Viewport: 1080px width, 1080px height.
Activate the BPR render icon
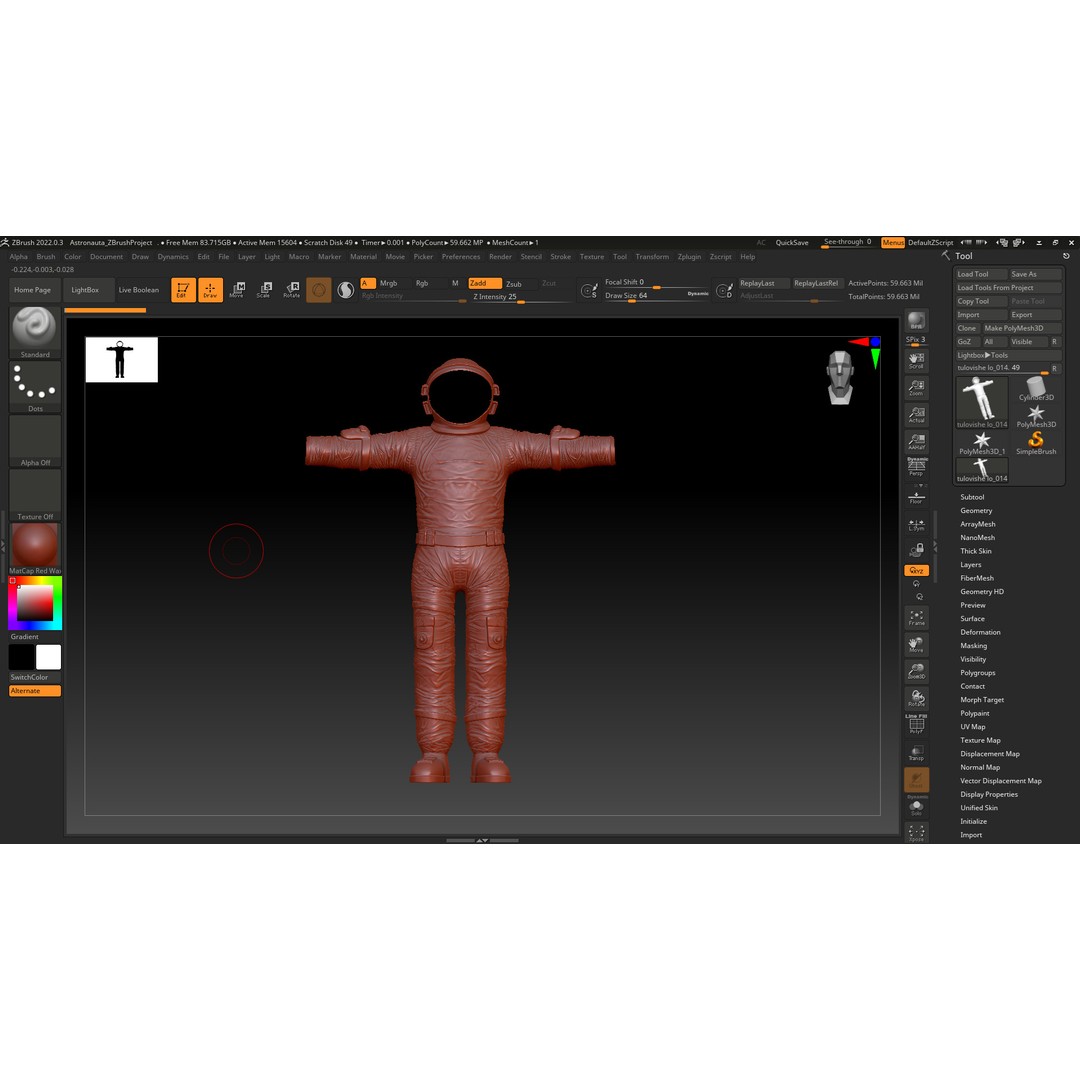pos(916,320)
